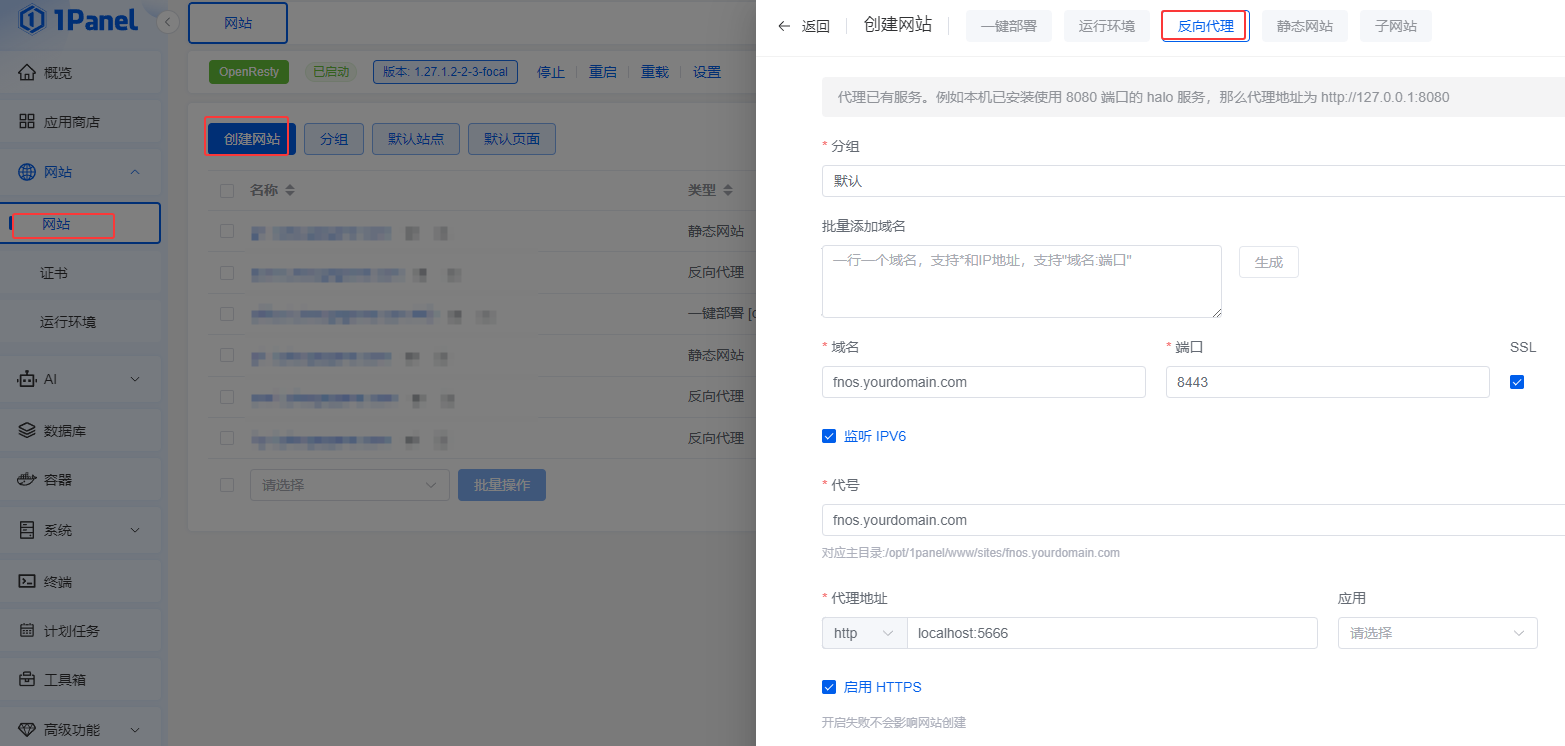Uncheck the SSL checkbox
The image size is (1565, 746).
1517,382
